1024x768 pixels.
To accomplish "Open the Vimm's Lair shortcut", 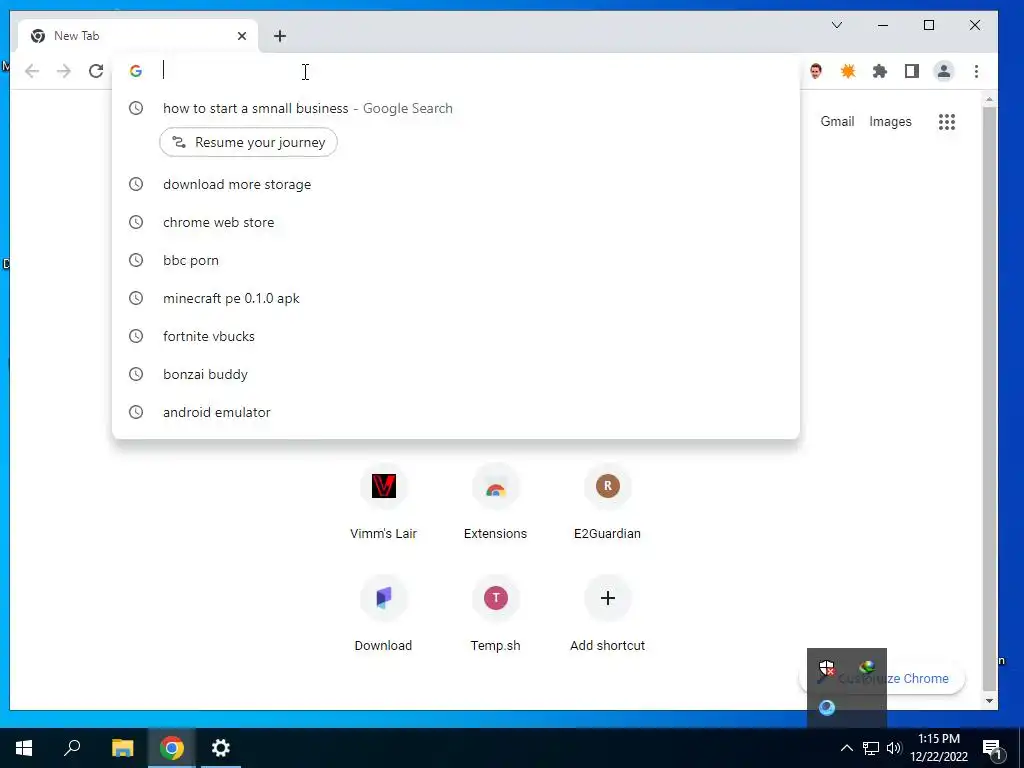I will click(383, 502).
